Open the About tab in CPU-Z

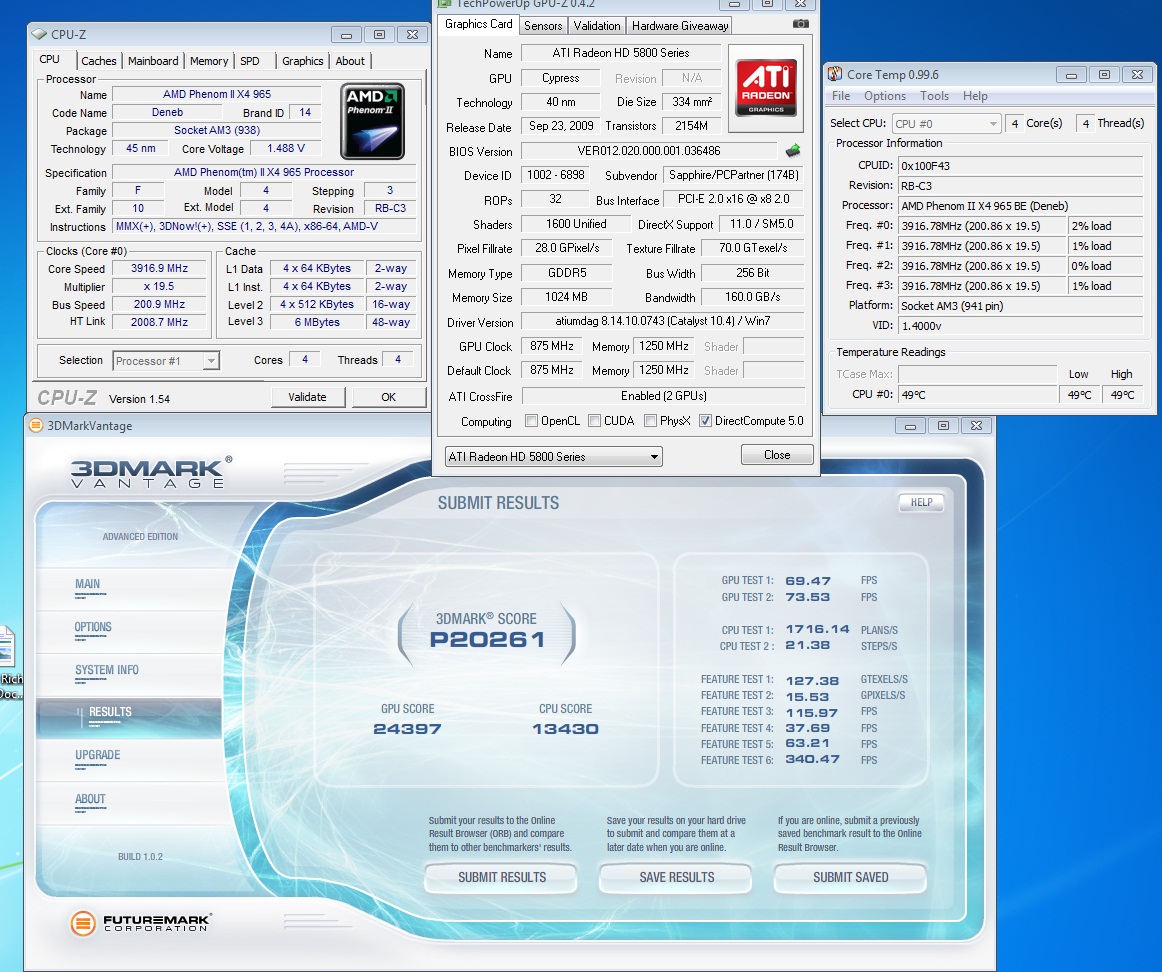[350, 61]
